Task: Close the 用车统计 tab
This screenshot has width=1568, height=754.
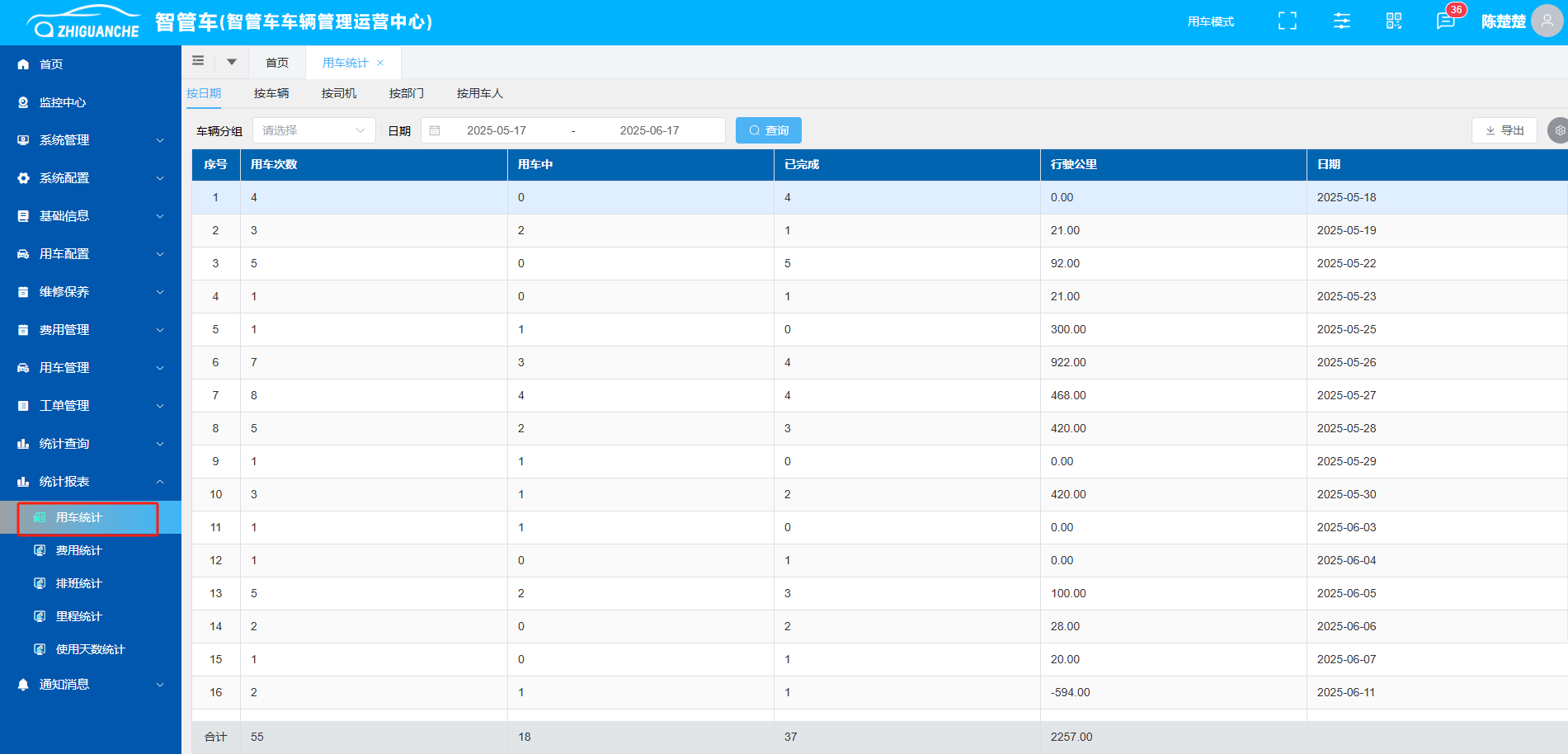Action: pos(380,63)
